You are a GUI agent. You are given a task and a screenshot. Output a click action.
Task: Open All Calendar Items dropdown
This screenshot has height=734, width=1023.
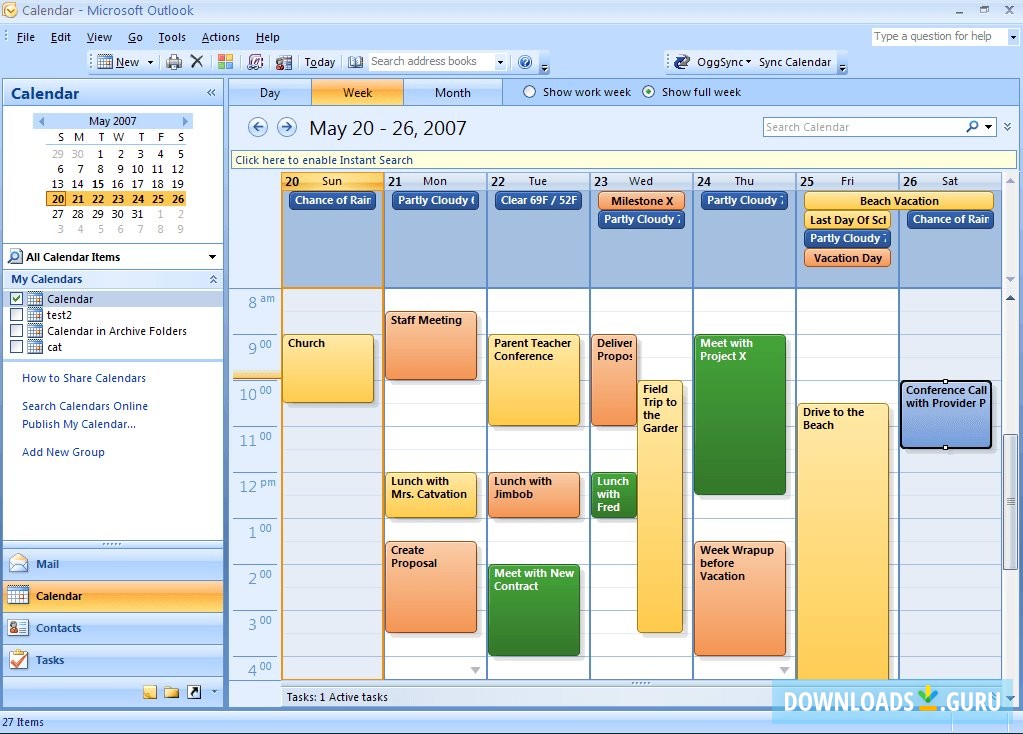212,257
